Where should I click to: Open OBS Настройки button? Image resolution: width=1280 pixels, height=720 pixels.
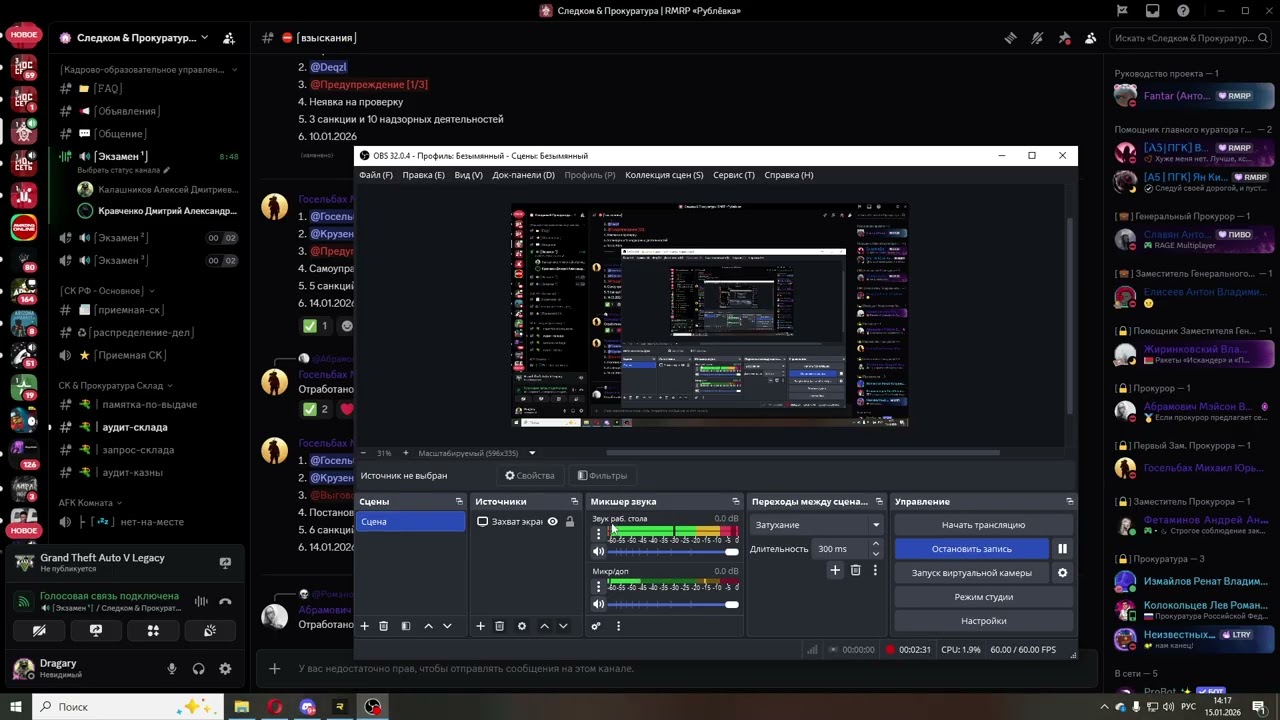pyautogui.click(x=983, y=621)
